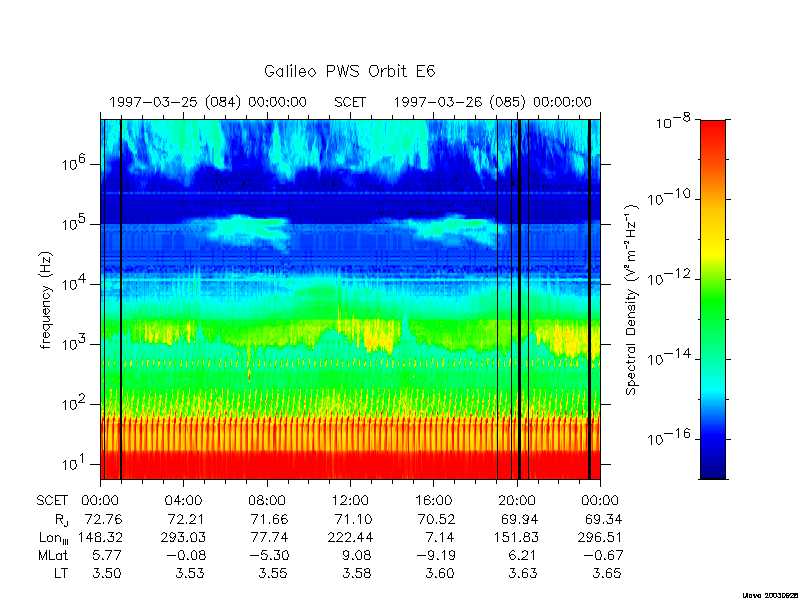Click the LT value 3.60
Screen dimensions: 800x600
point(440,573)
